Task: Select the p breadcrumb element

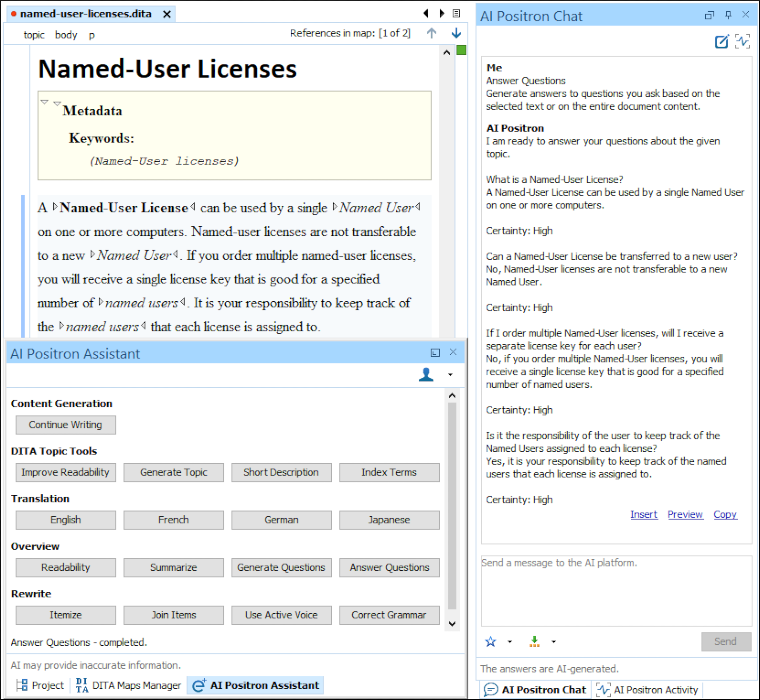Action: click(x=92, y=35)
